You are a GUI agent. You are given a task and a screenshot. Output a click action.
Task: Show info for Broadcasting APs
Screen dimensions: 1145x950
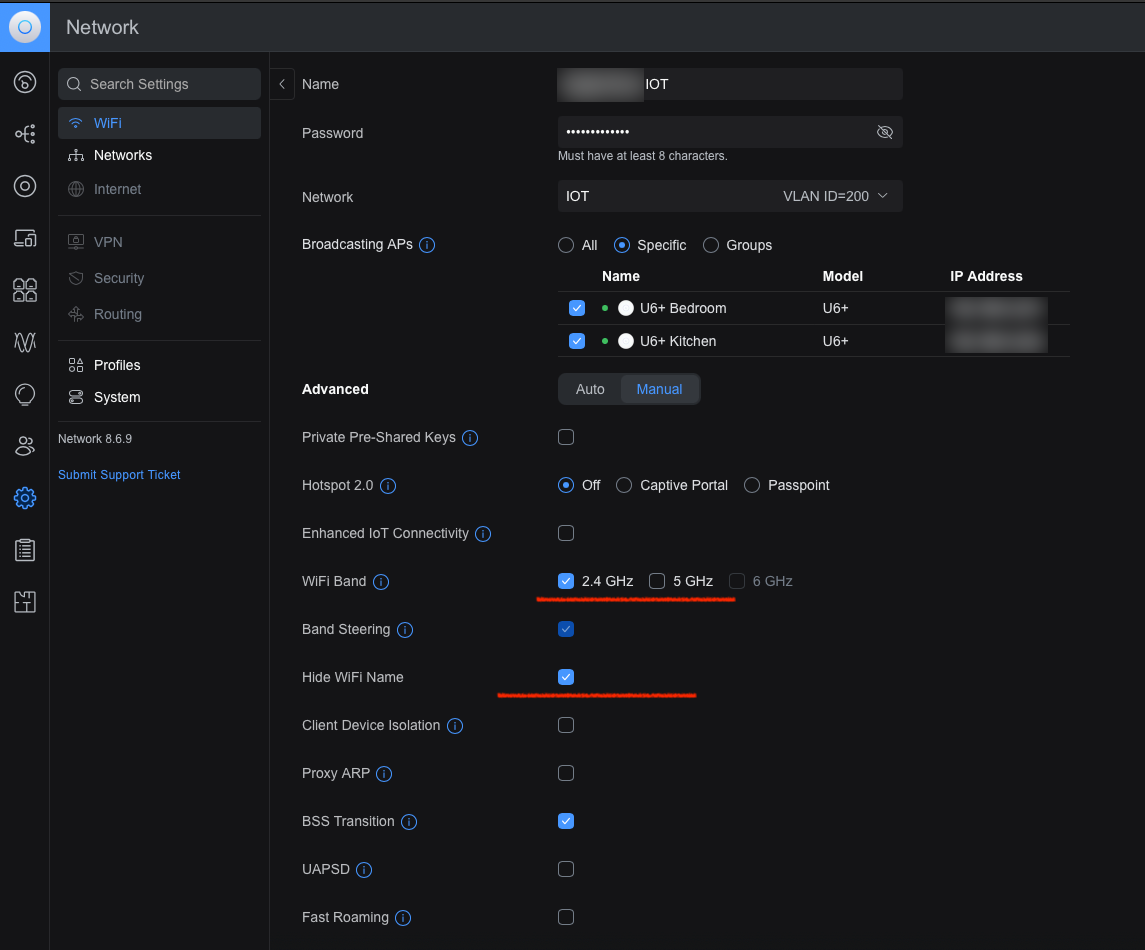[427, 245]
